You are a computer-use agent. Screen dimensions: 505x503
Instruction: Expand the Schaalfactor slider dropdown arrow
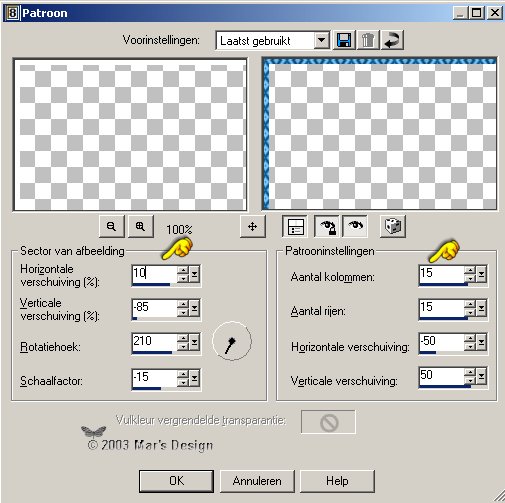195,378
